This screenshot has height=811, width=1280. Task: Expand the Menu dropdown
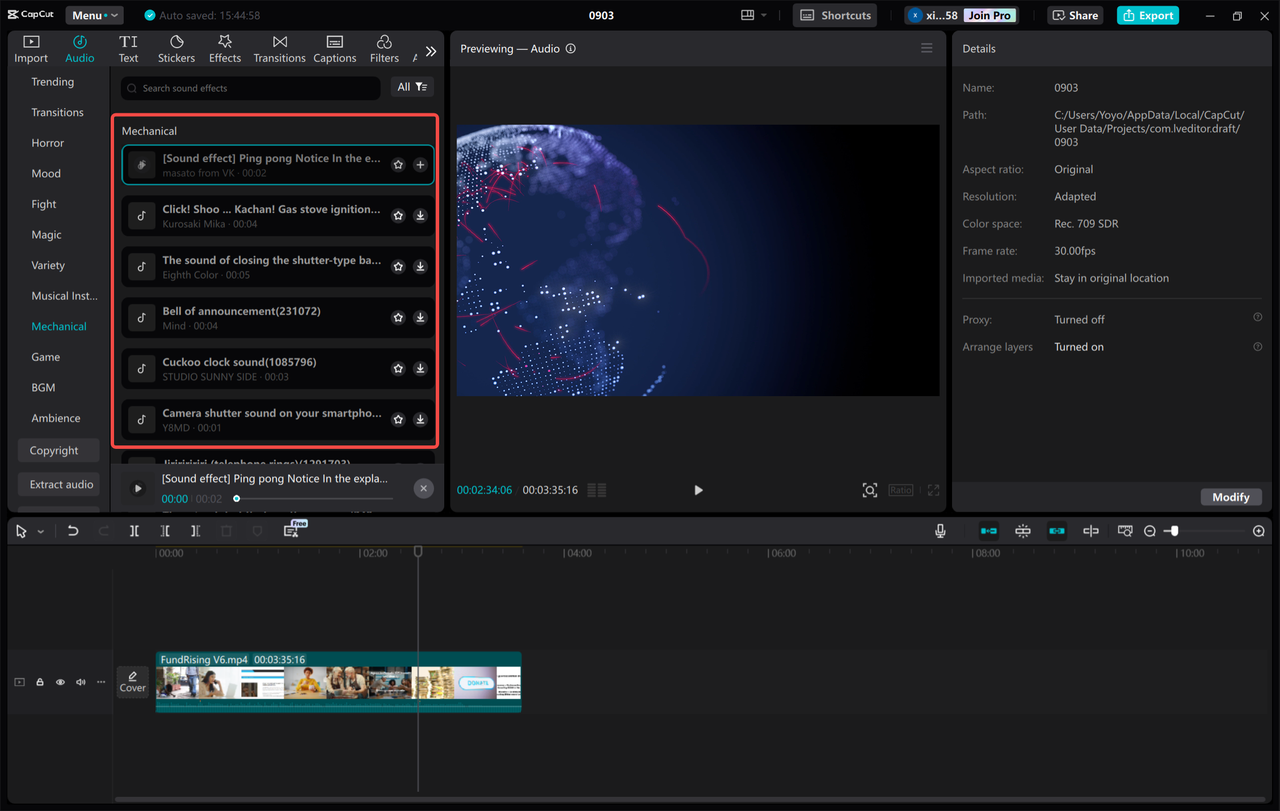pos(93,15)
